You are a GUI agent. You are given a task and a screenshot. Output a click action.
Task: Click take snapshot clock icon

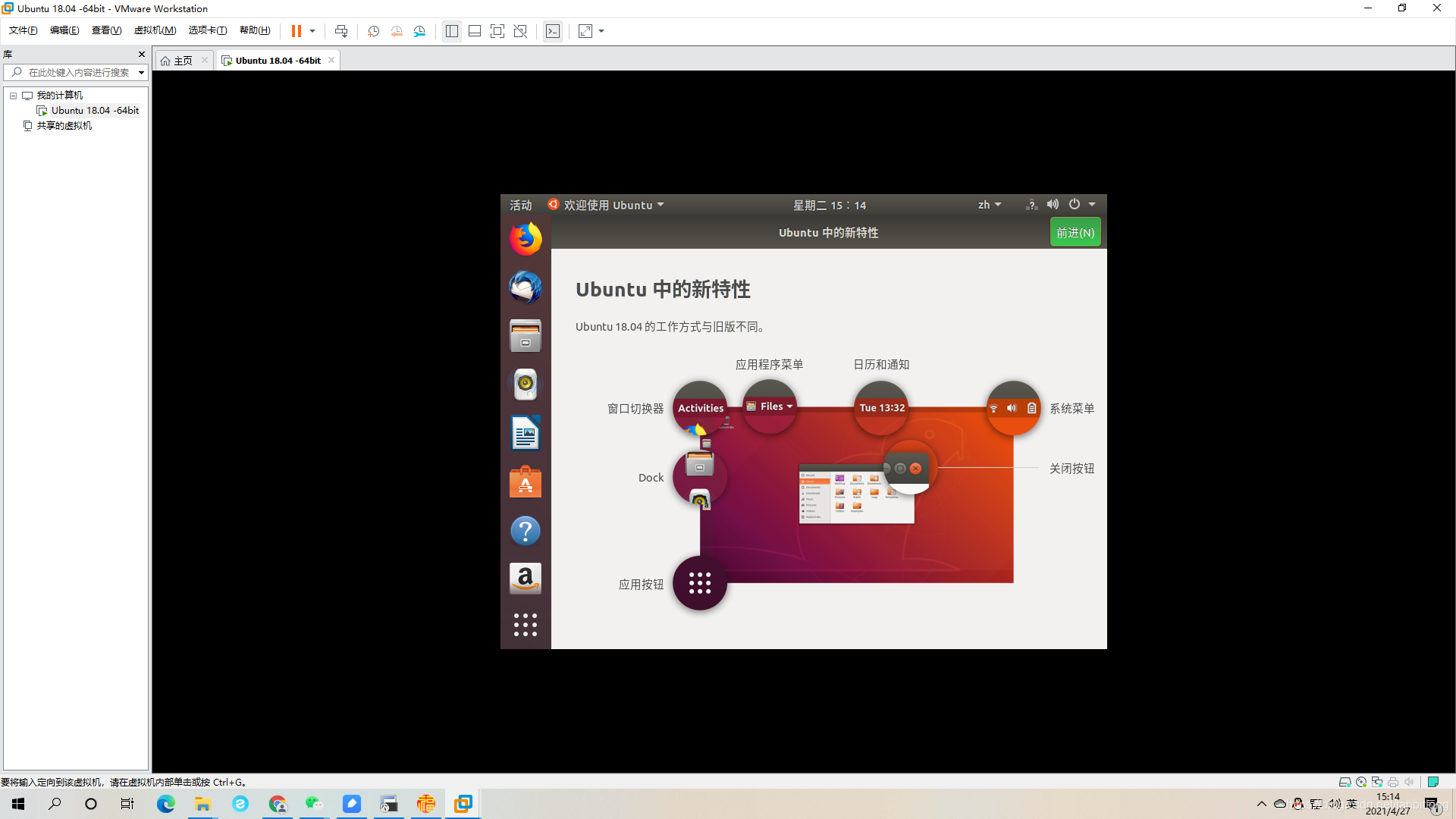373,31
